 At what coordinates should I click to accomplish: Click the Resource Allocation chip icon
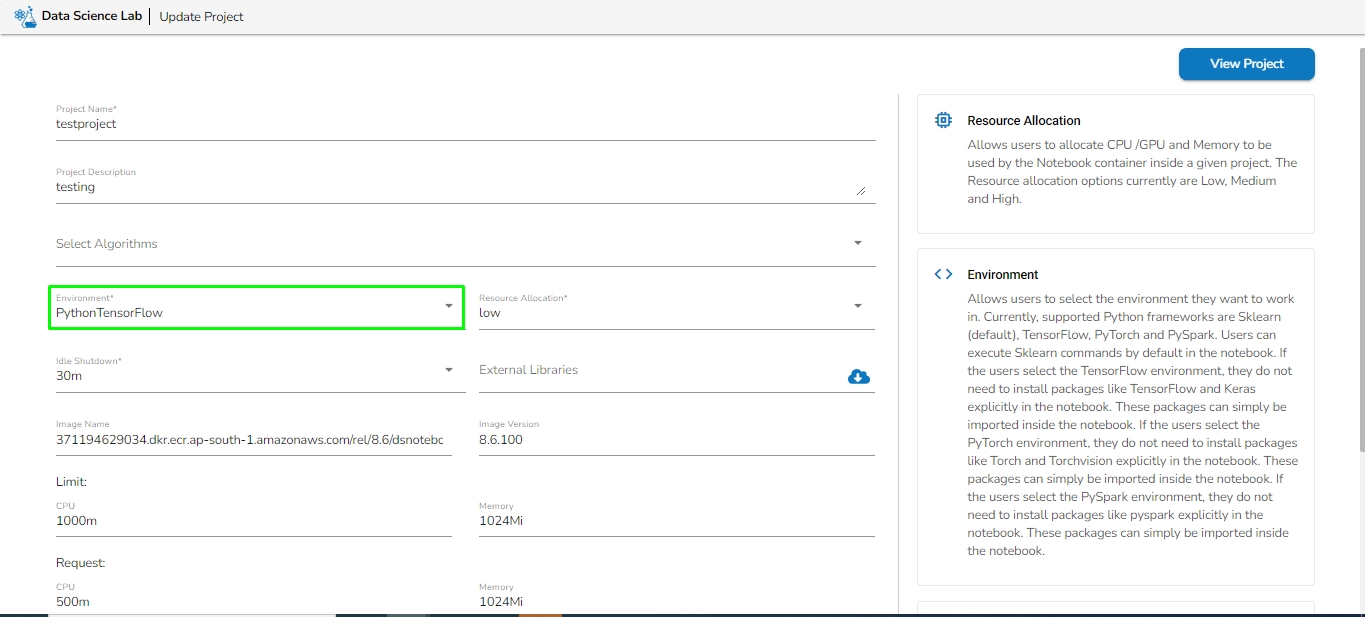[x=943, y=120]
